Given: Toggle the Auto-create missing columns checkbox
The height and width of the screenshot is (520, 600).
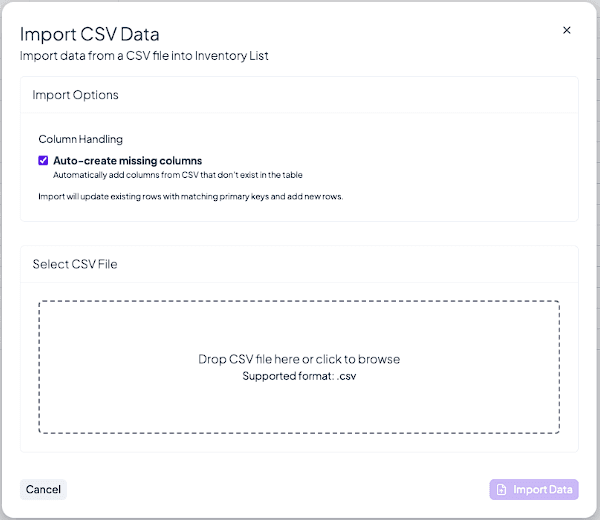Looking at the screenshot, I should (x=43, y=160).
